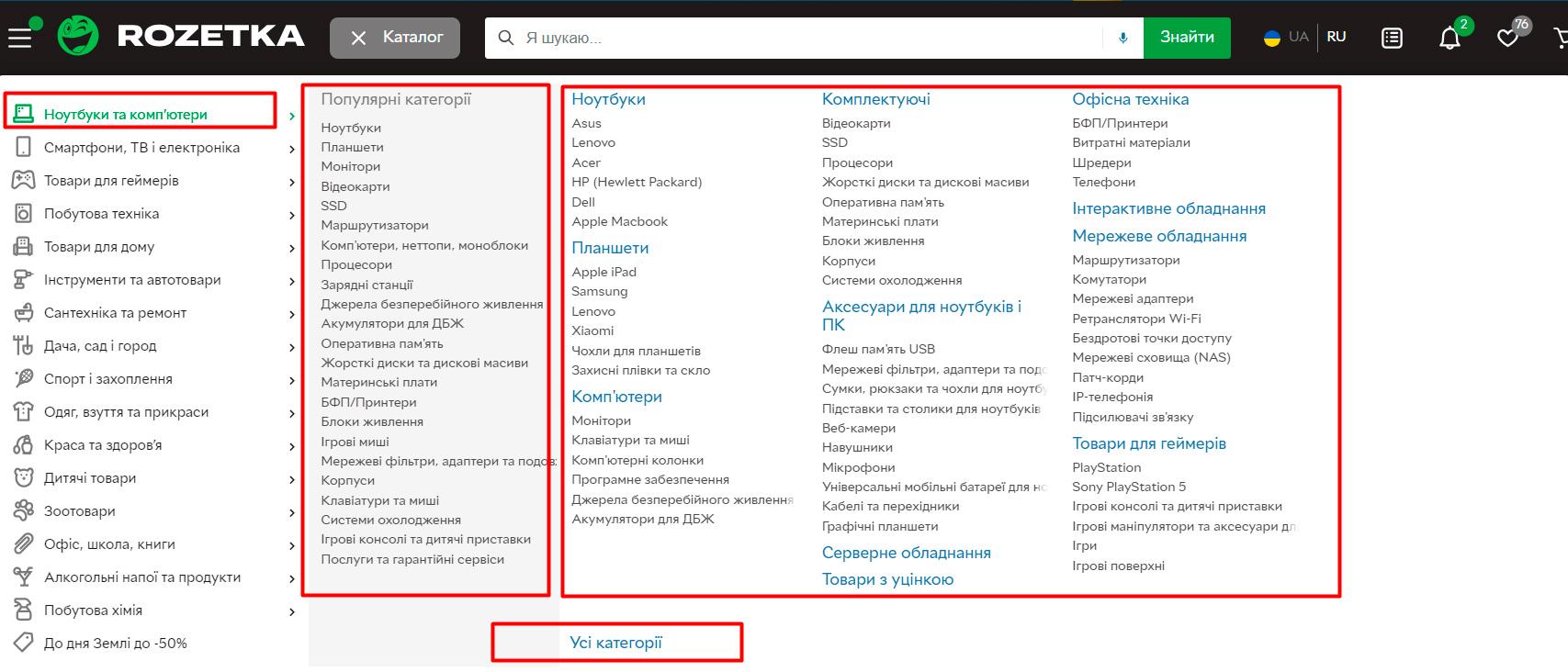Open Зарядні станції in popular categories
This screenshot has height=672, width=1568.
point(367,285)
